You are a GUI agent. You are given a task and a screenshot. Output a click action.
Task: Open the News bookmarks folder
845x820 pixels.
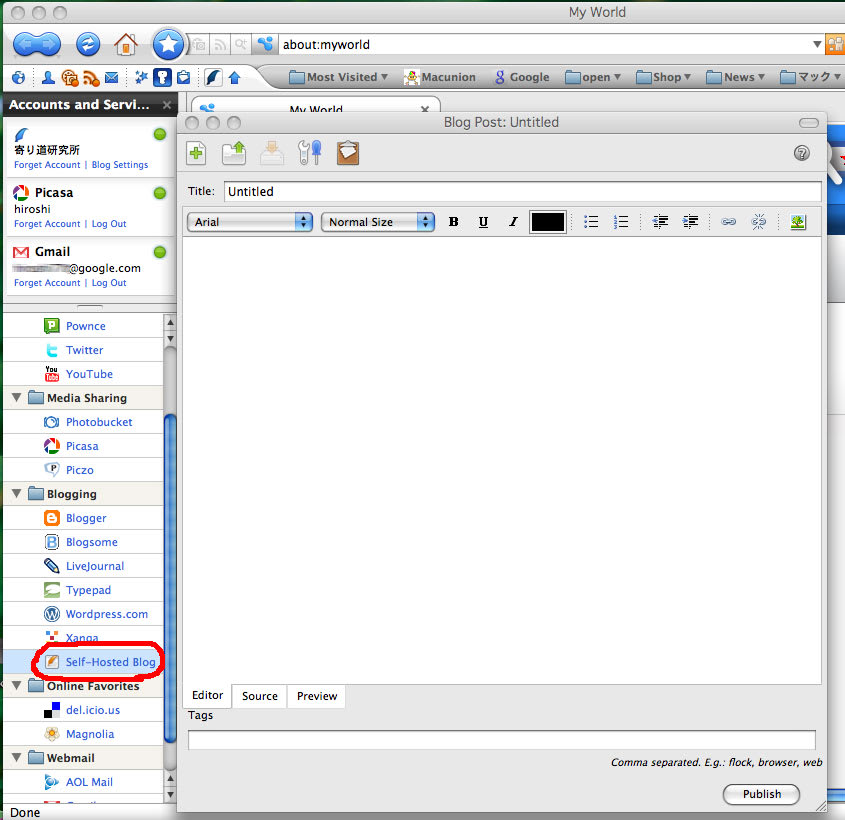pos(735,78)
